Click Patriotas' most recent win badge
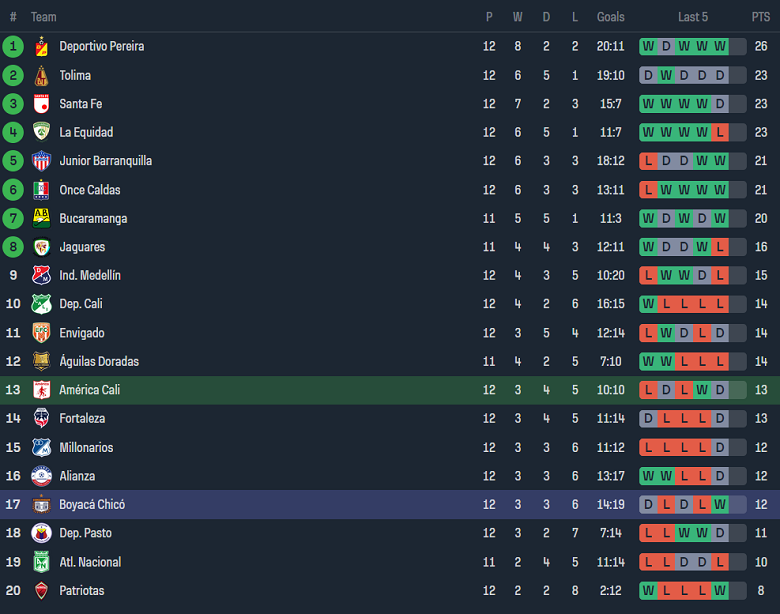This screenshot has height=614, width=780. (x=720, y=591)
